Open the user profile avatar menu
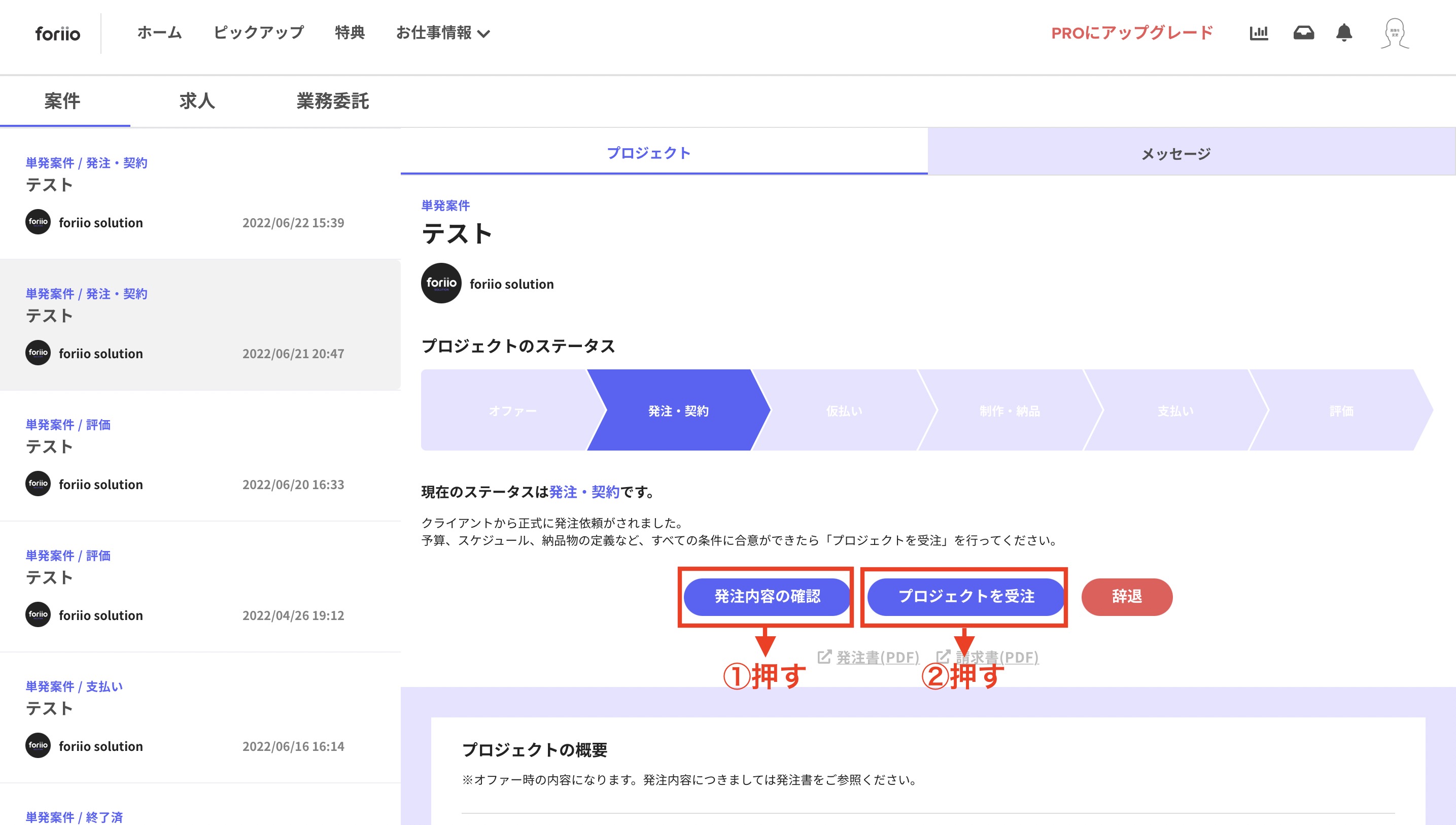Screen dimensions: 1456x825 (1395, 33)
